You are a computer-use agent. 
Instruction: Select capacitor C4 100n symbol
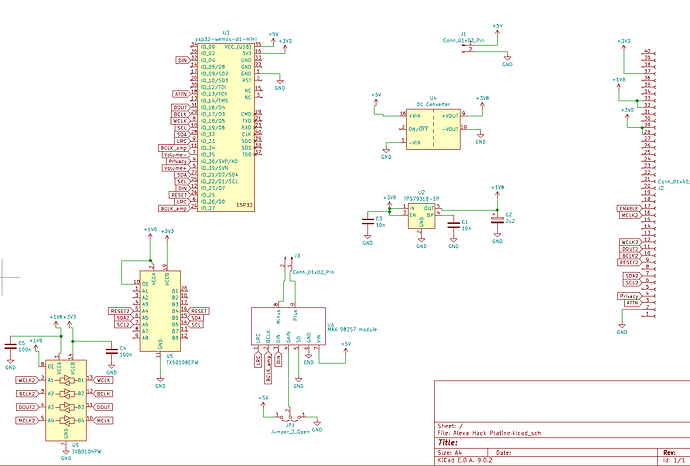coord(112,351)
